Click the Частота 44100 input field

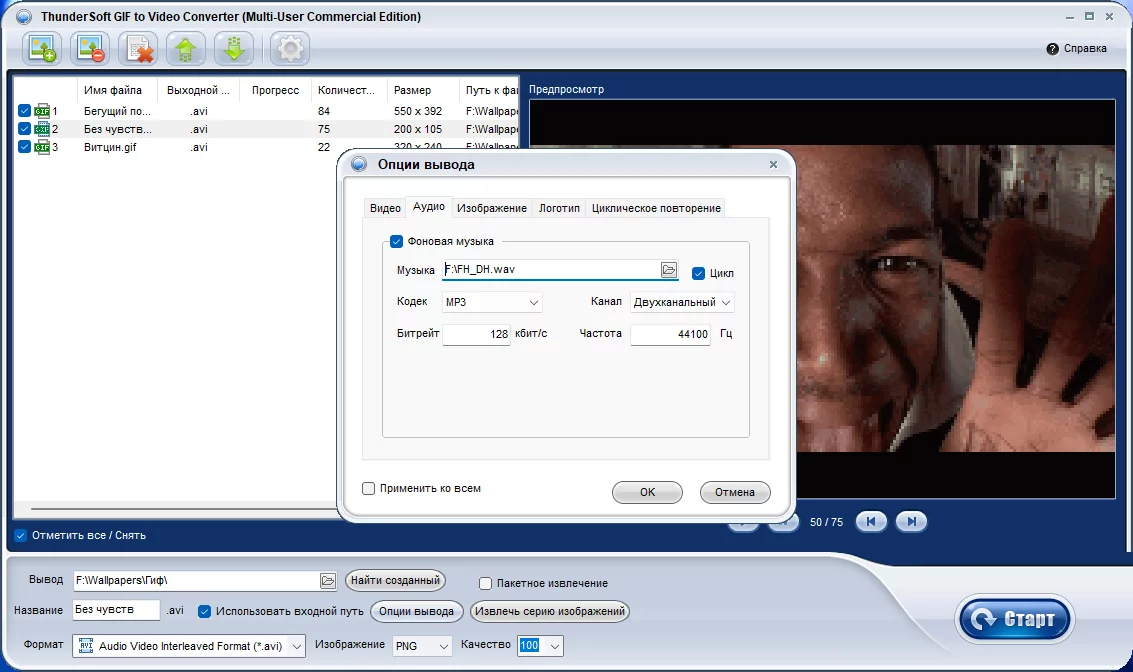[671, 334]
